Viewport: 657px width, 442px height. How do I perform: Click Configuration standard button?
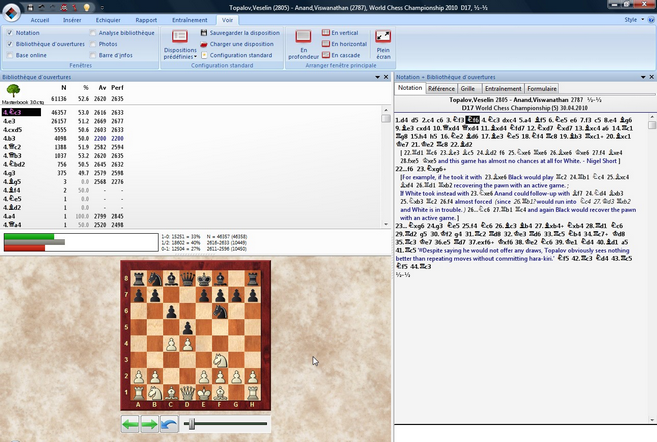coord(237,55)
